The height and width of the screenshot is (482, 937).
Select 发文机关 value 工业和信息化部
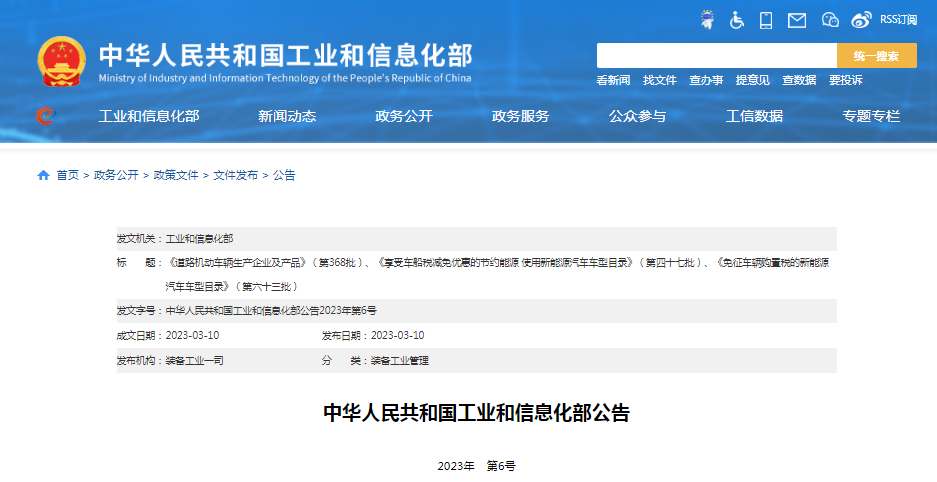(199, 239)
